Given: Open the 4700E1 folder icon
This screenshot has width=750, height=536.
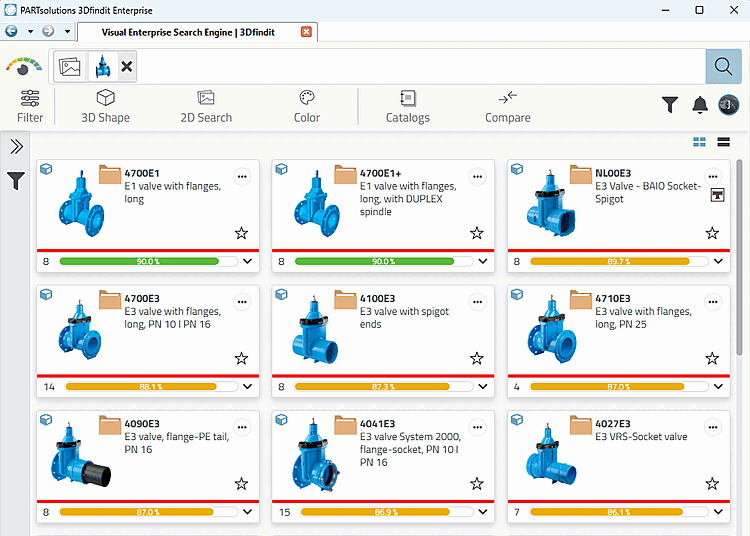Looking at the screenshot, I should (x=110, y=175).
